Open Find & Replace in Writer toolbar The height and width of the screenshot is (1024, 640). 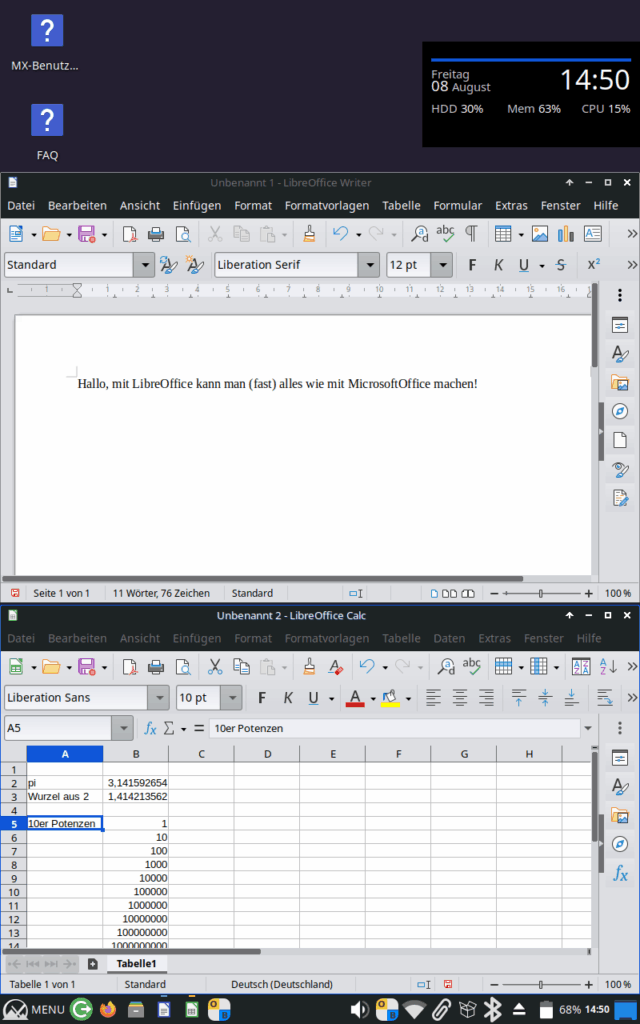tap(420, 234)
